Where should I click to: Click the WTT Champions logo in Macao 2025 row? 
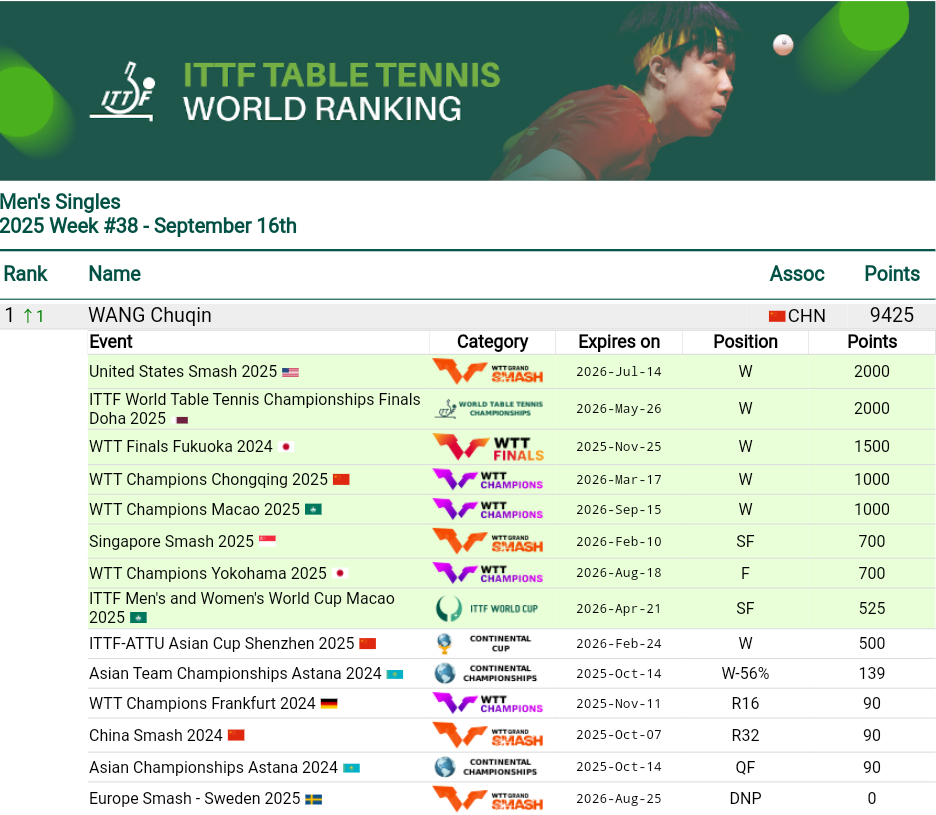click(x=488, y=509)
